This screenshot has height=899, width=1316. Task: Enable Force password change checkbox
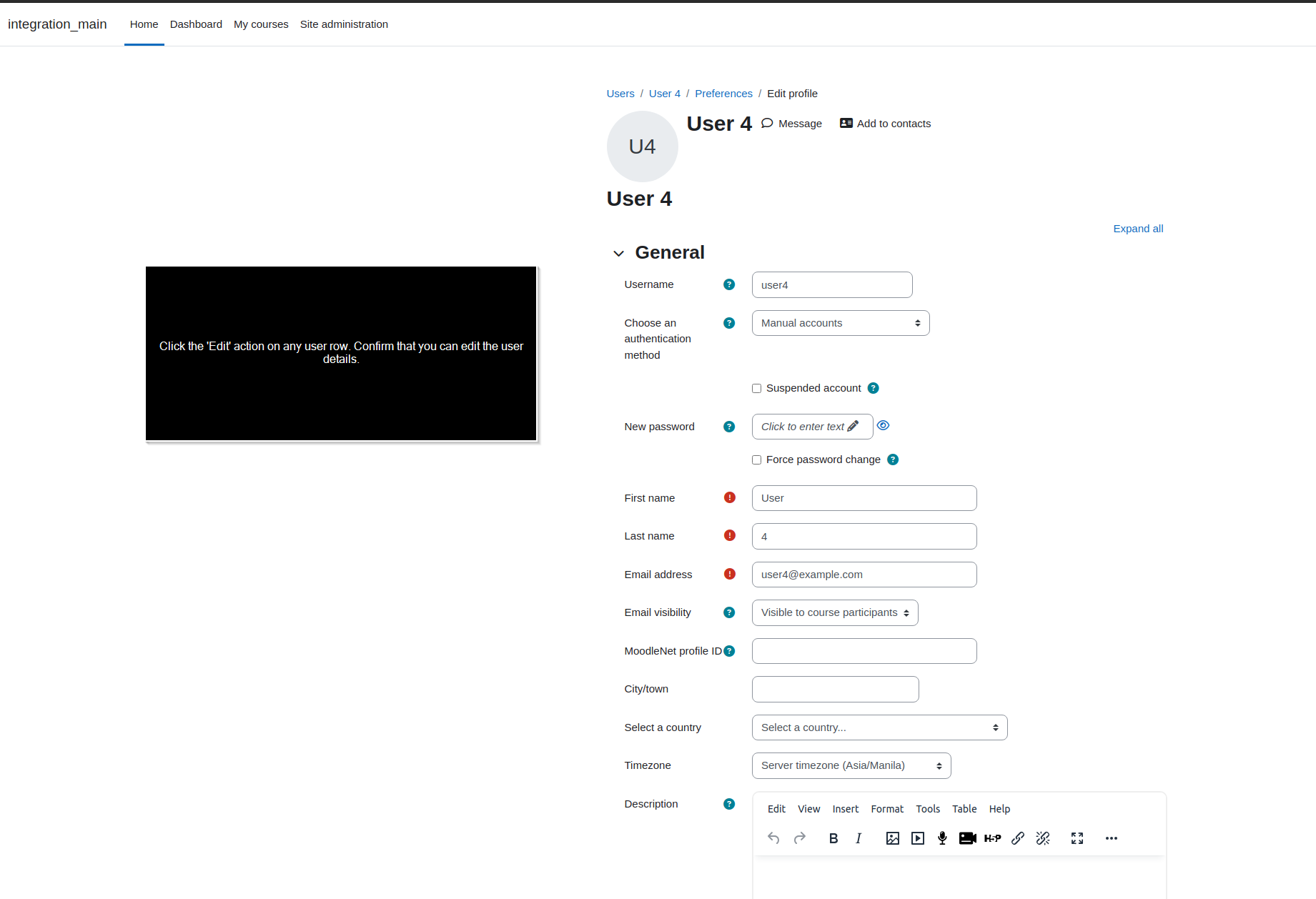[756, 460]
